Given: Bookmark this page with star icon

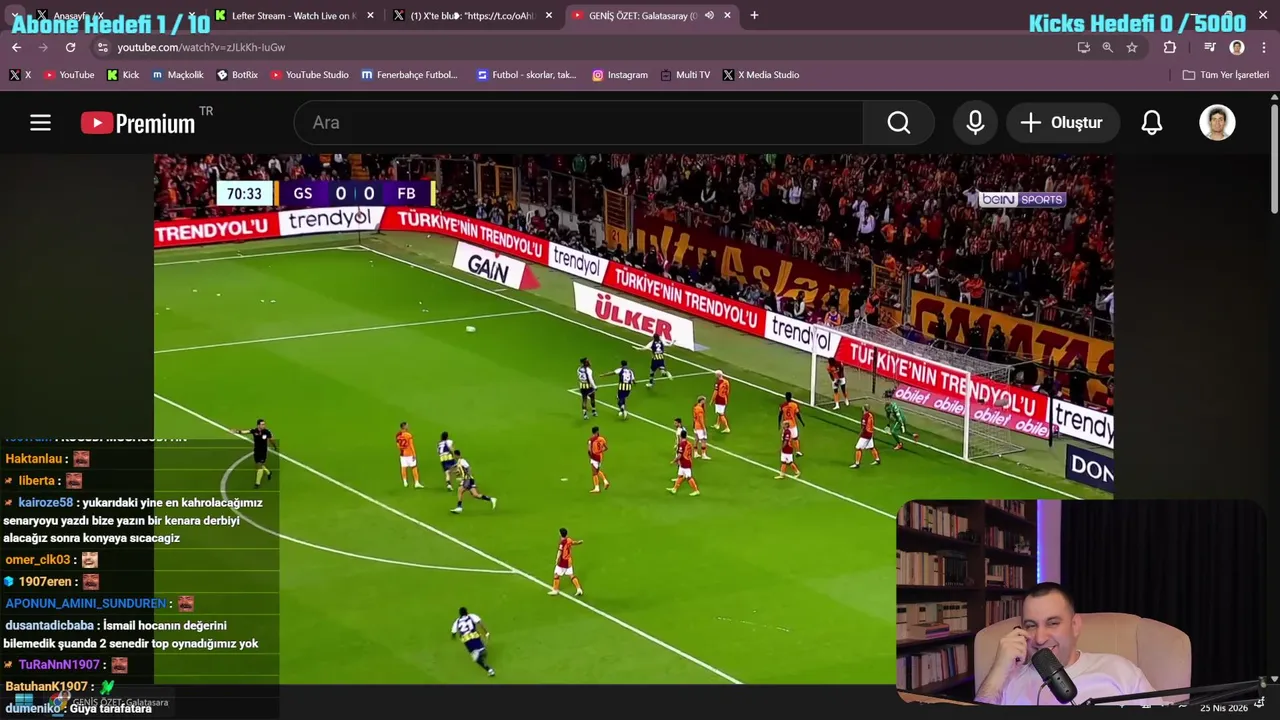Looking at the screenshot, I should coord(1132,47).
